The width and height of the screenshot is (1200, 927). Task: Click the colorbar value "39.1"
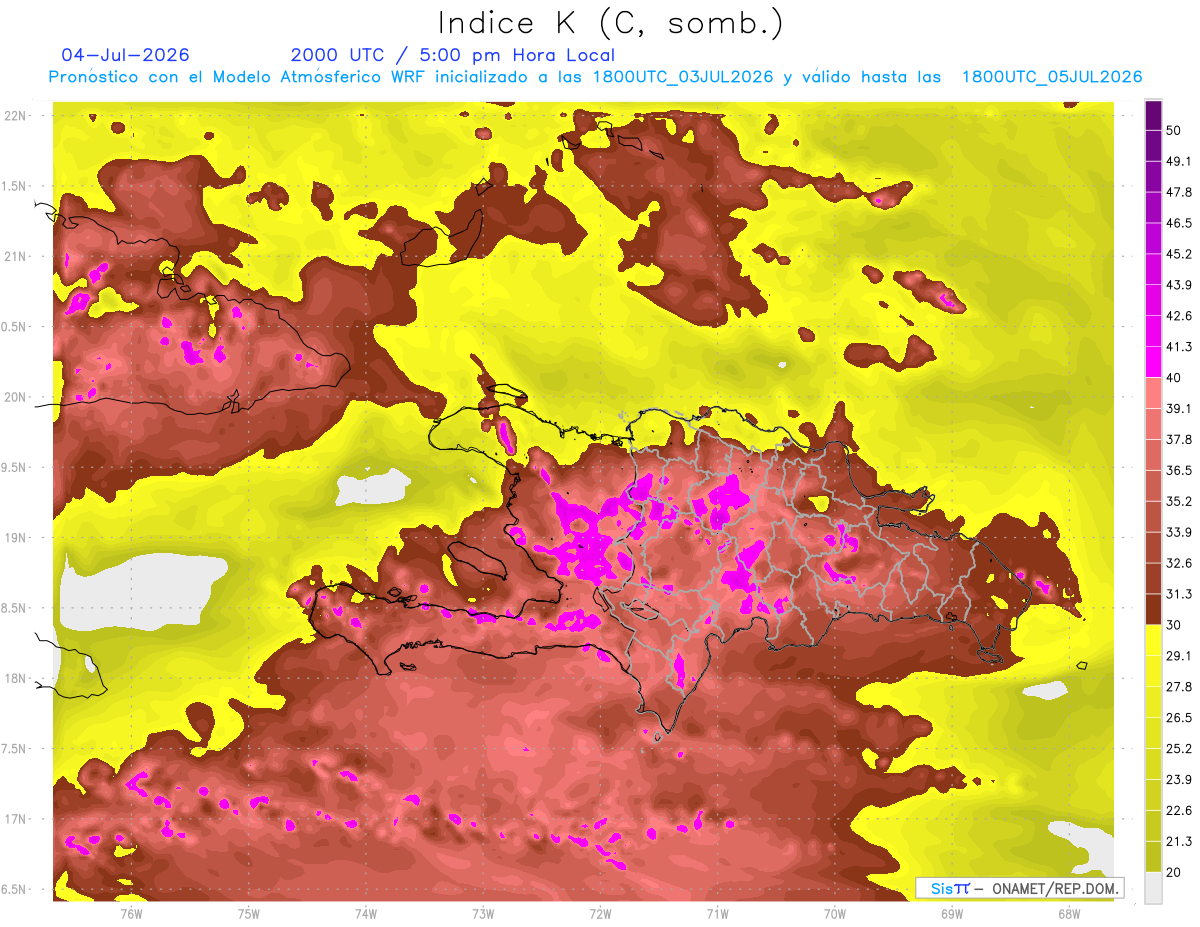[1179, 408]
